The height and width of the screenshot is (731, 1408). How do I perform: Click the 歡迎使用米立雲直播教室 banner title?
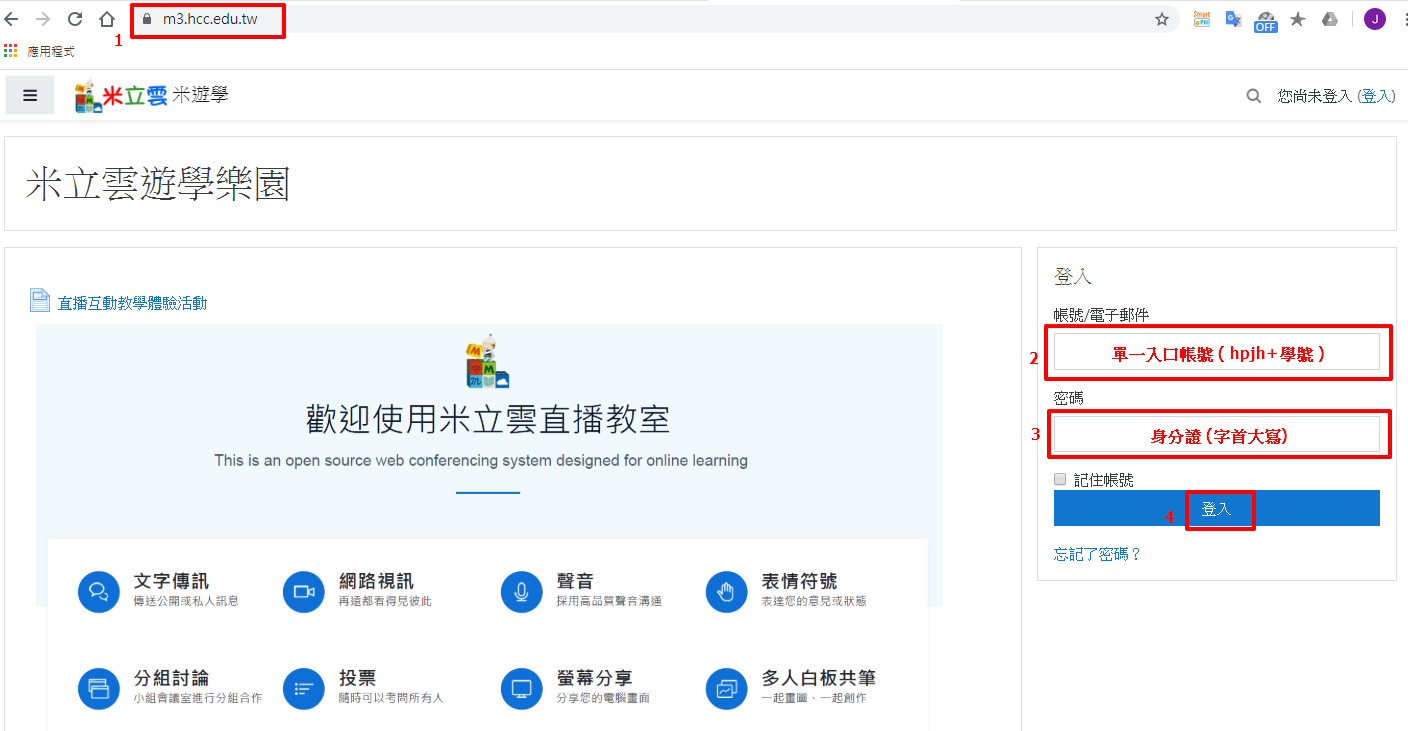click(488, 420)
